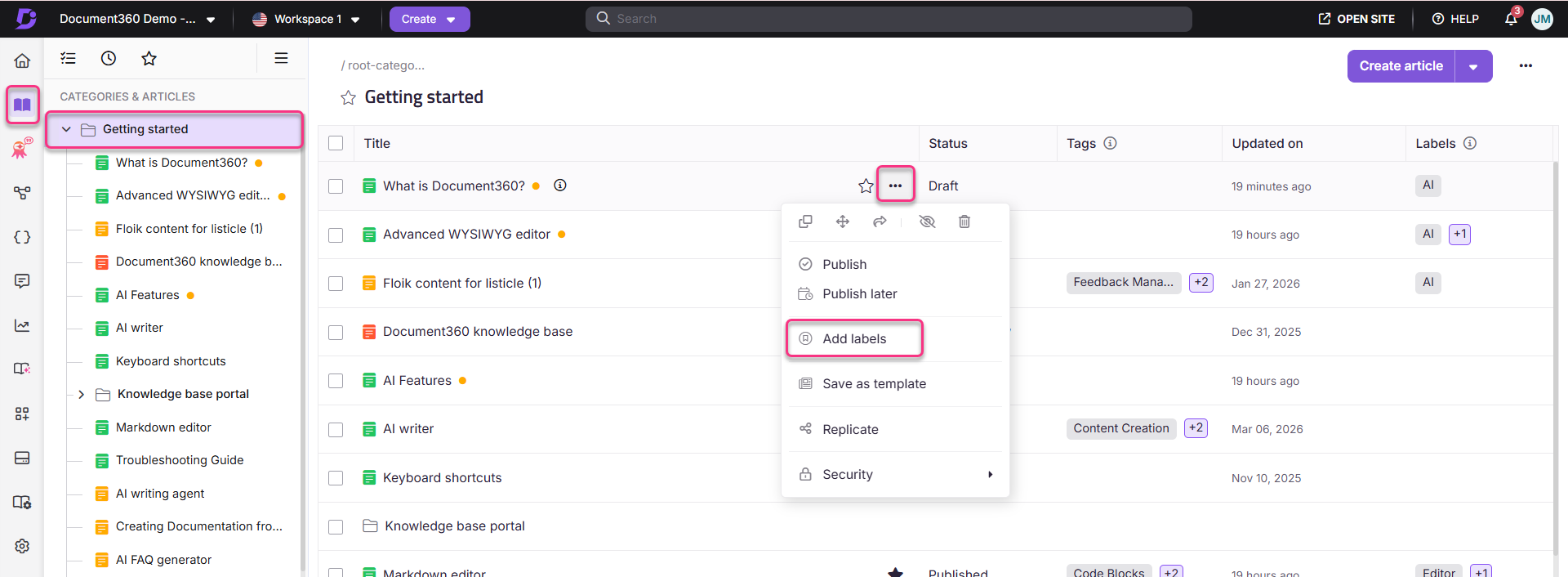Open the Workspace 1 dropdown

[306, 19]
